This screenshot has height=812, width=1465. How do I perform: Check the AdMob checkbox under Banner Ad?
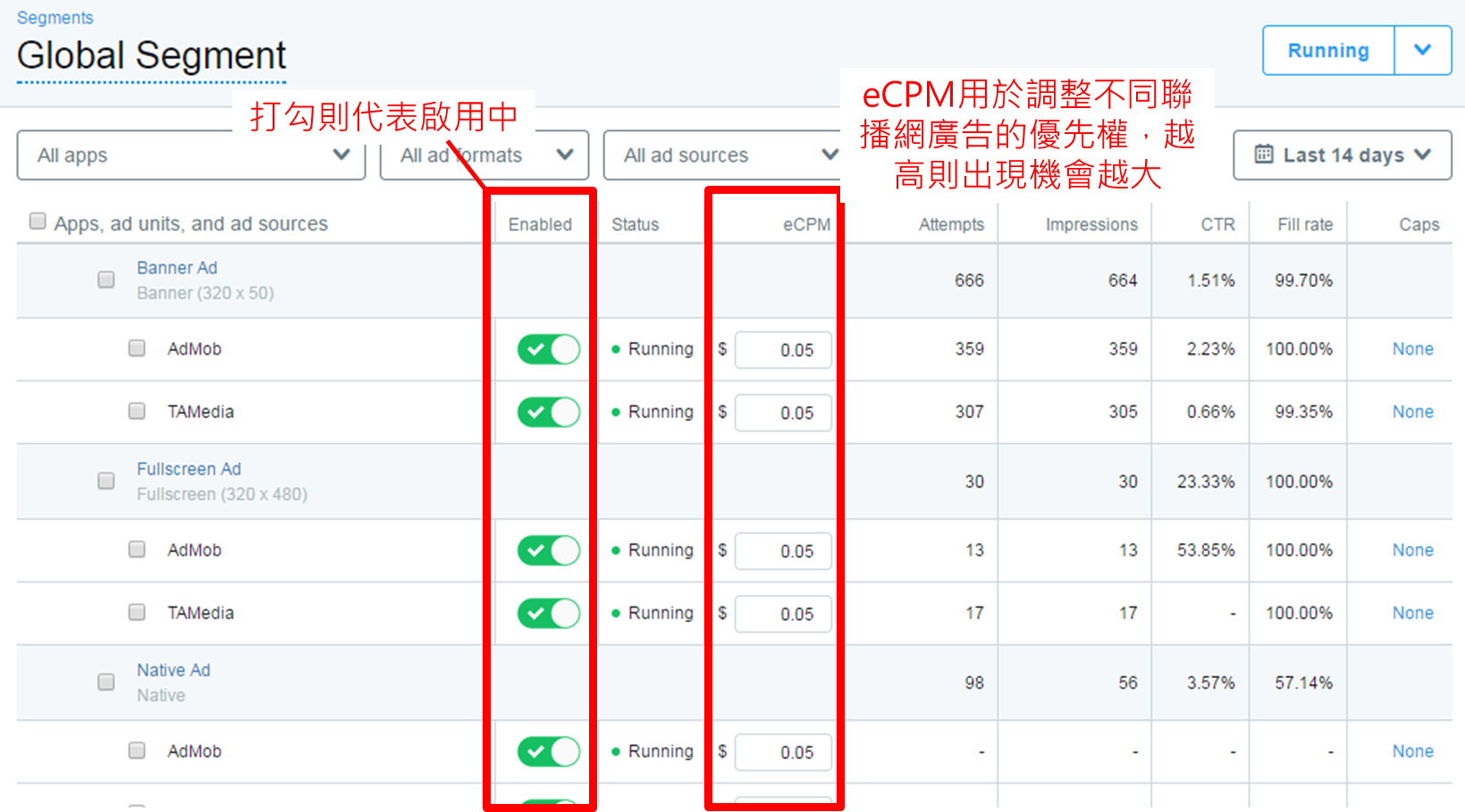137,347
